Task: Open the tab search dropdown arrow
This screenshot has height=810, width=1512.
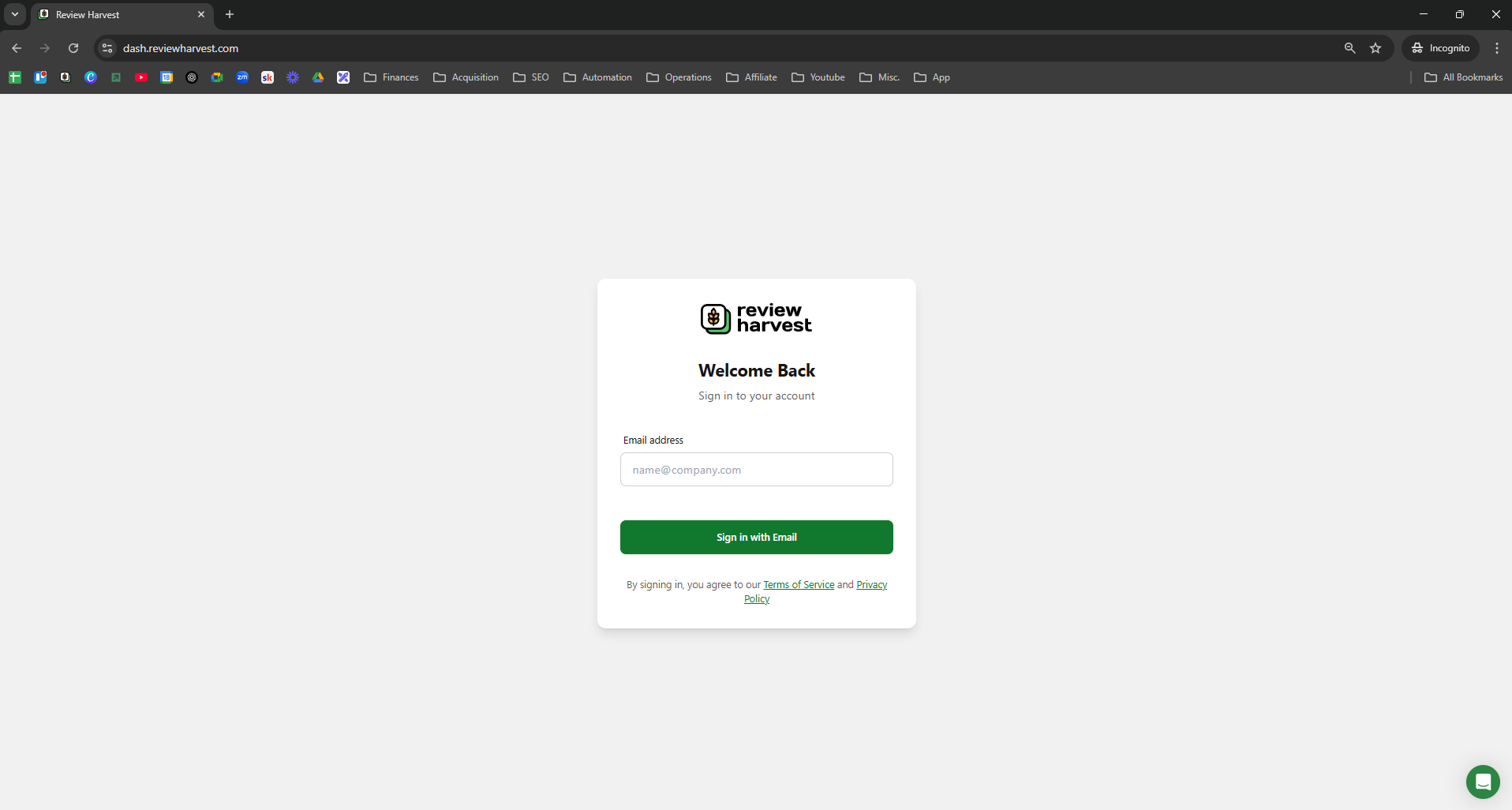Action: [15, 14]
